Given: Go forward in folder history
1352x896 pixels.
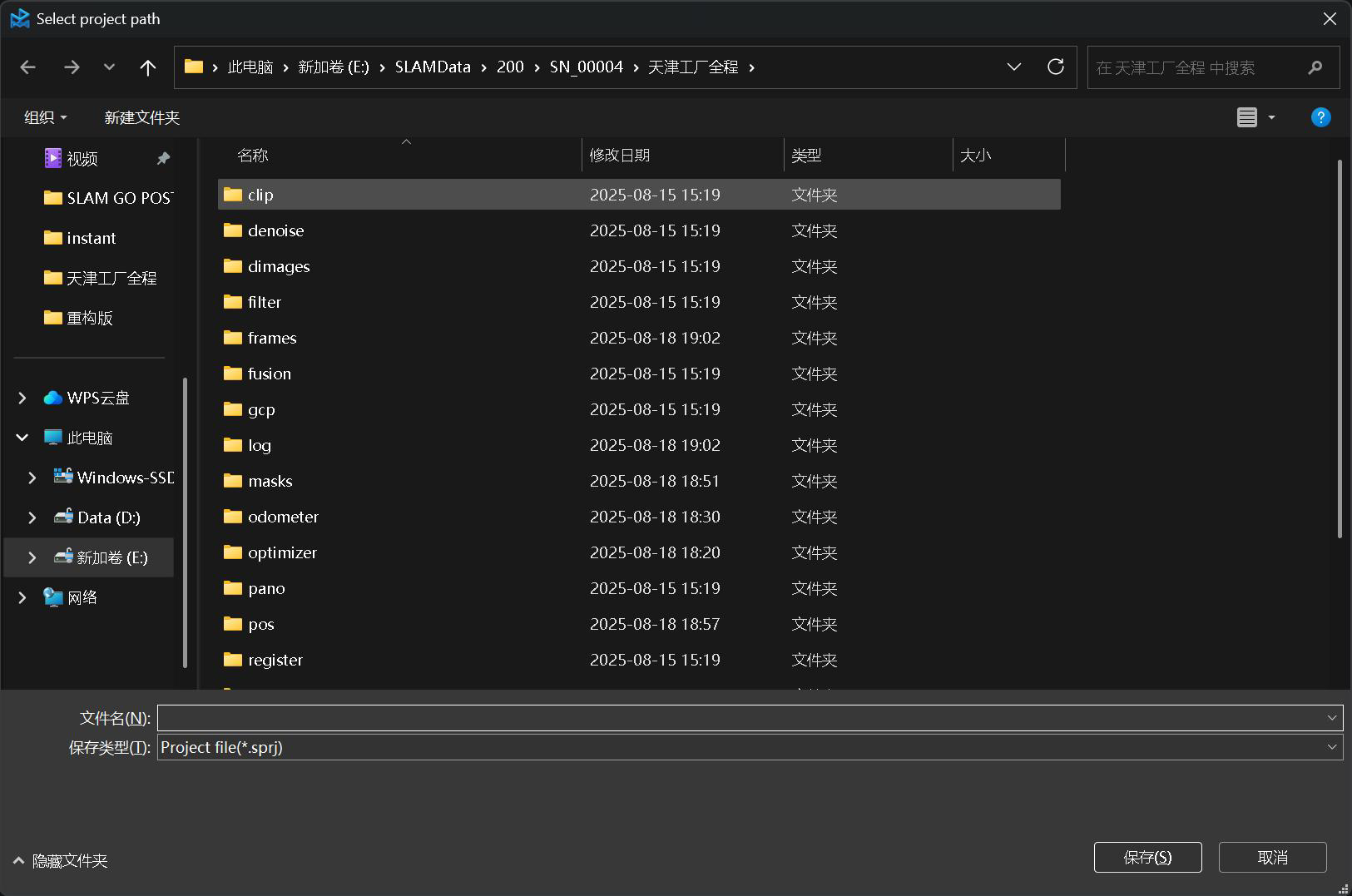Looking at the screenshot, I should [72, 67].
